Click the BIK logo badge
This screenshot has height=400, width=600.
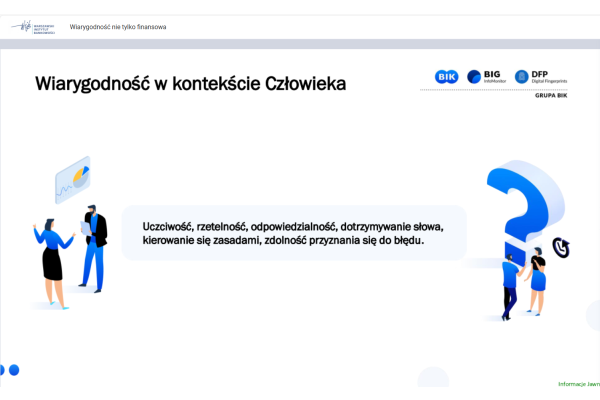tap(446, 77)
